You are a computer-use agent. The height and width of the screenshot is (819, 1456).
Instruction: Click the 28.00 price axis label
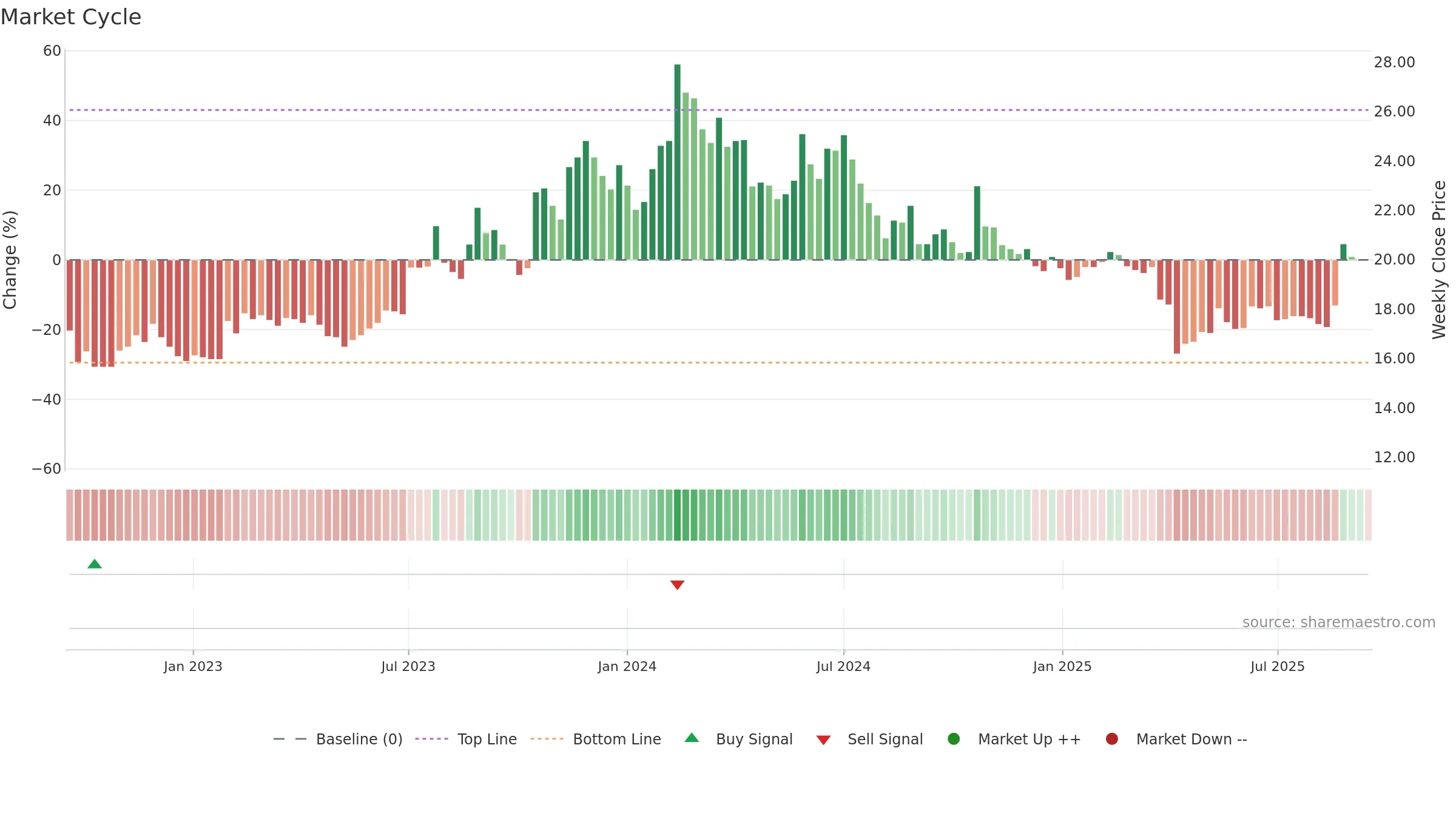pyautogui.click(x=1394, y=62)
